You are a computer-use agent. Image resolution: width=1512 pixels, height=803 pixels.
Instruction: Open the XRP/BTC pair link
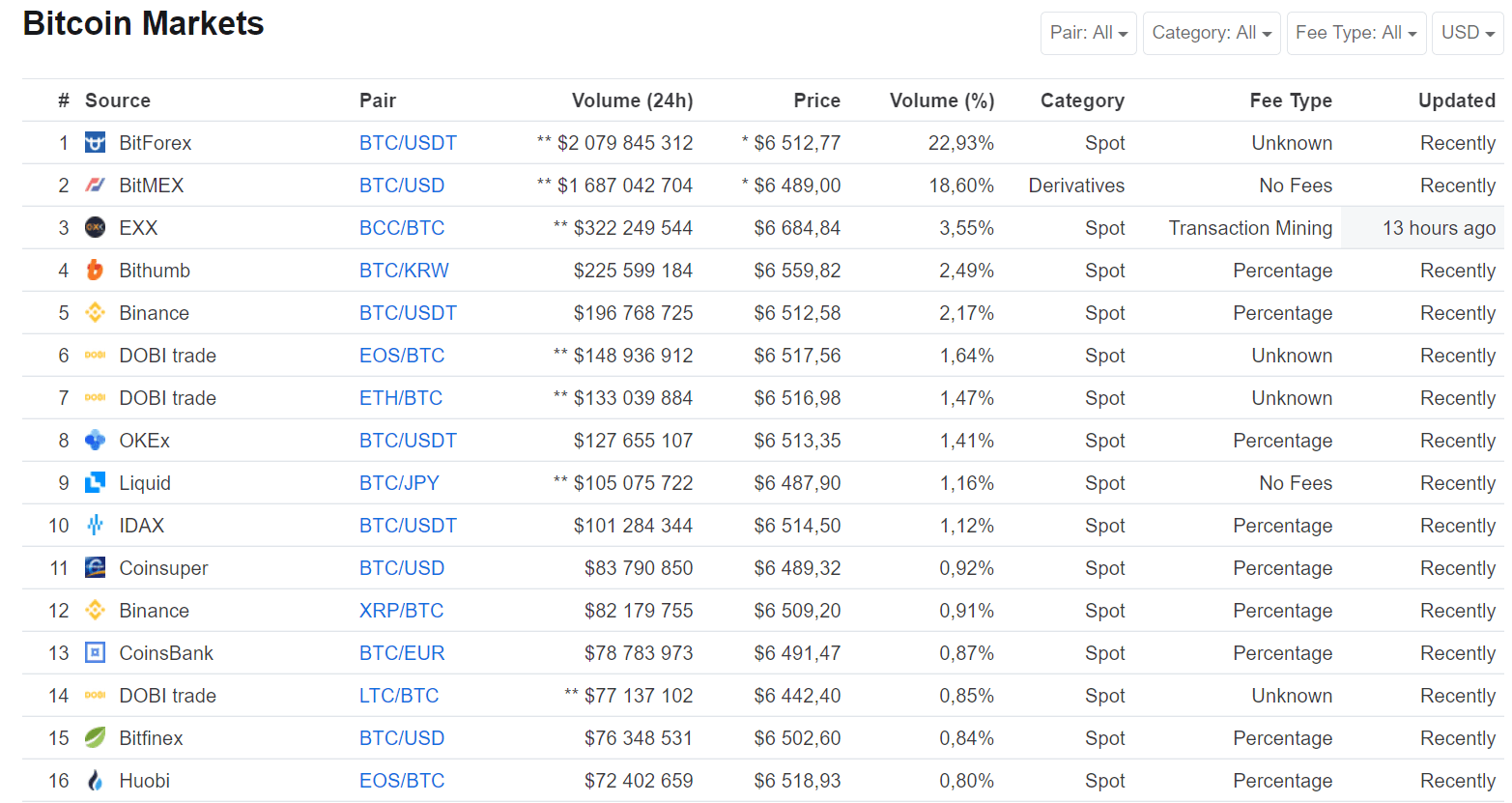(402, 611)
